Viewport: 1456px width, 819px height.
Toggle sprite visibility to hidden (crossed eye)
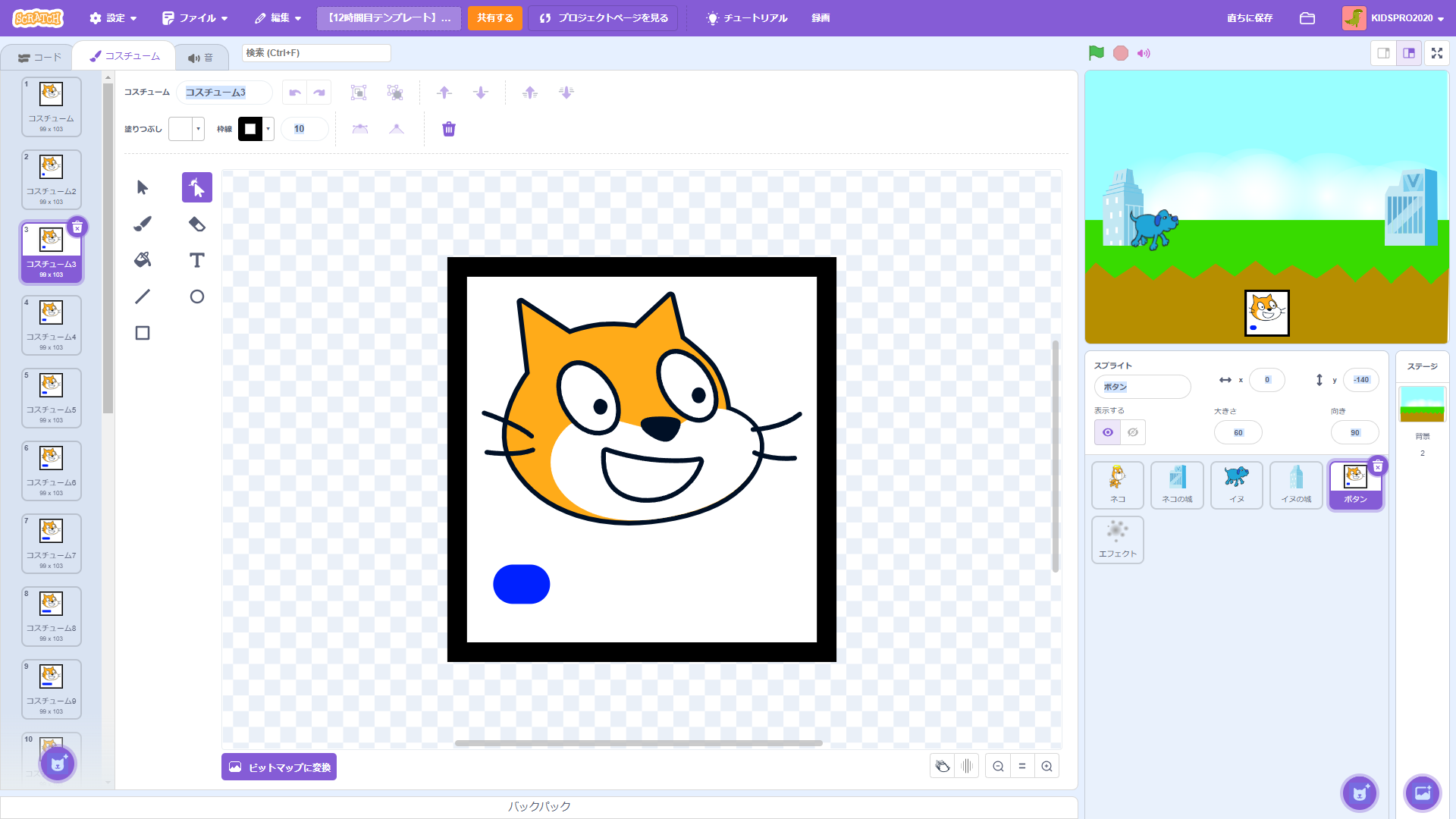1133,432
